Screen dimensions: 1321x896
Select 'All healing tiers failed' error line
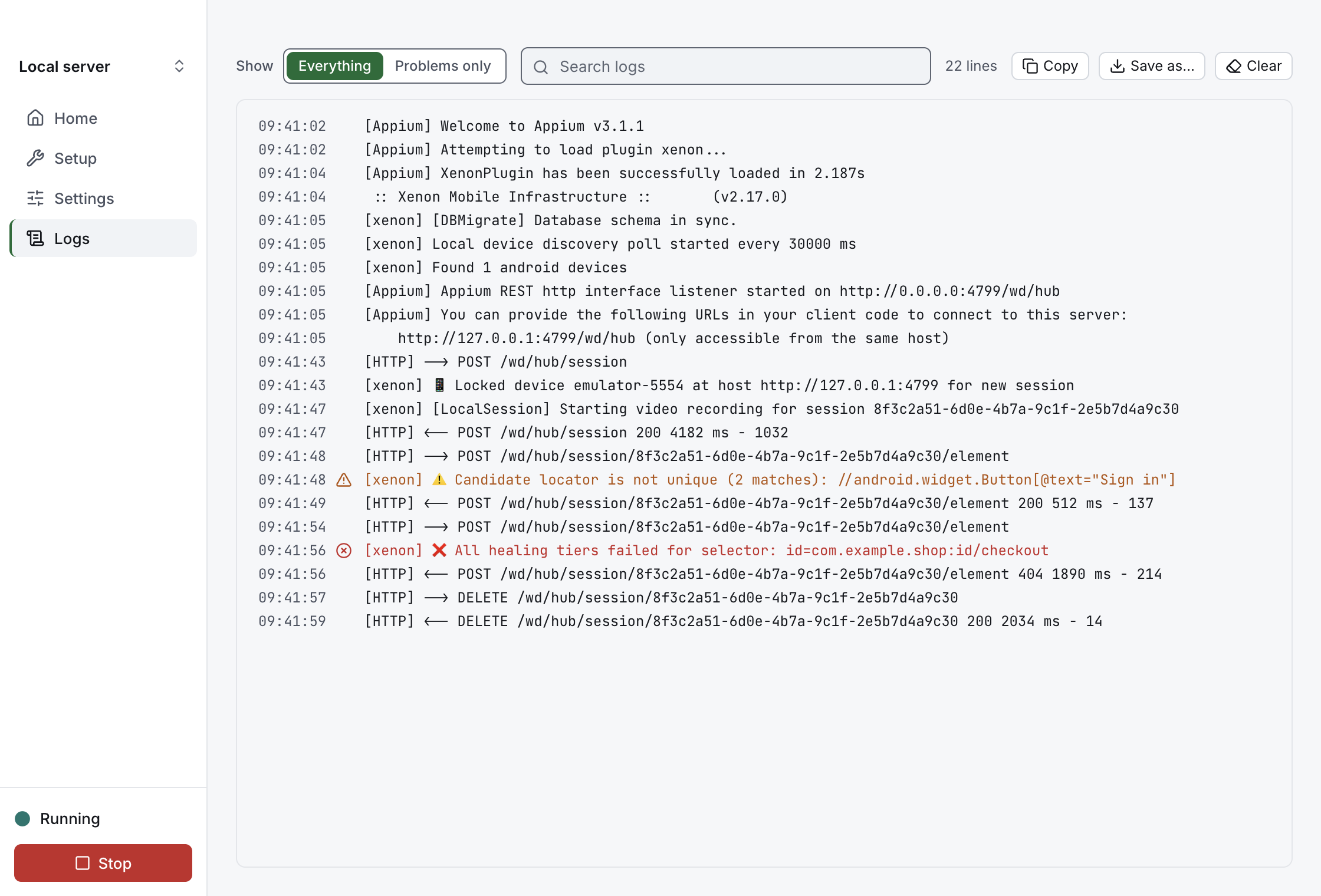764,551
